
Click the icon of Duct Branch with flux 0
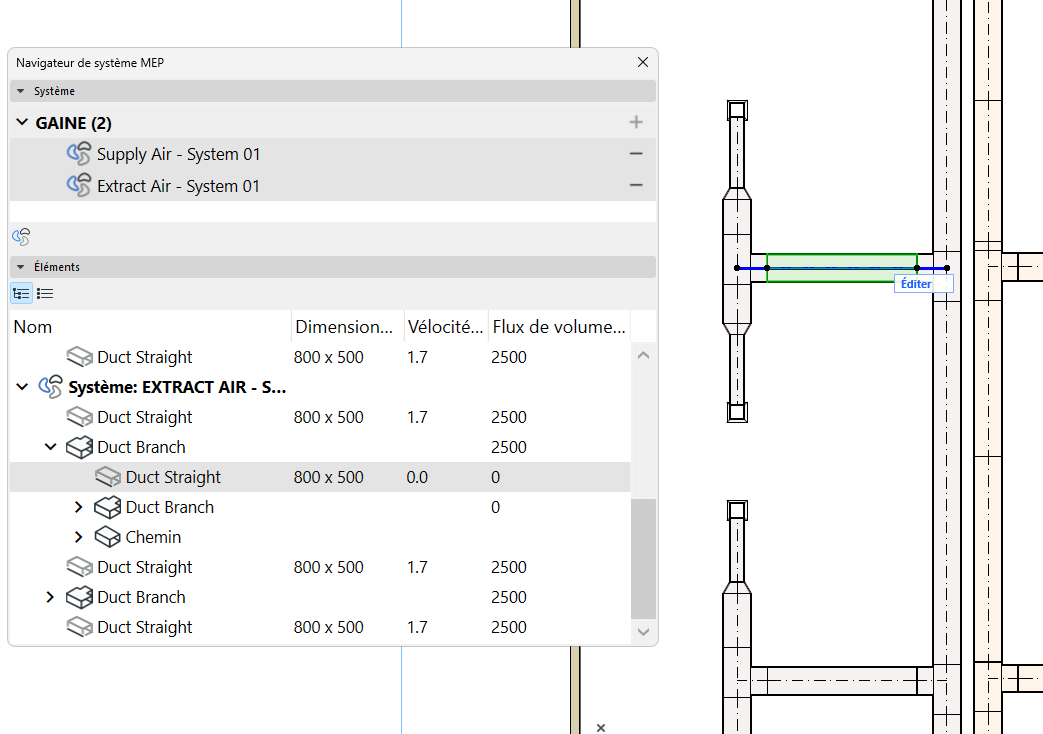tap(107, 507)
